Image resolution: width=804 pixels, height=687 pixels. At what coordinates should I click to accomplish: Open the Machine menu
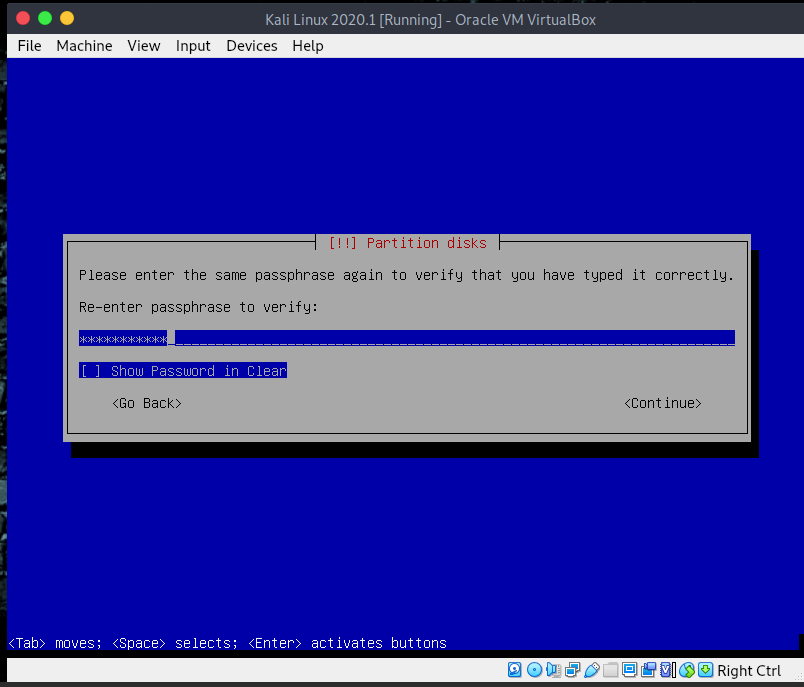click(84, 46)
